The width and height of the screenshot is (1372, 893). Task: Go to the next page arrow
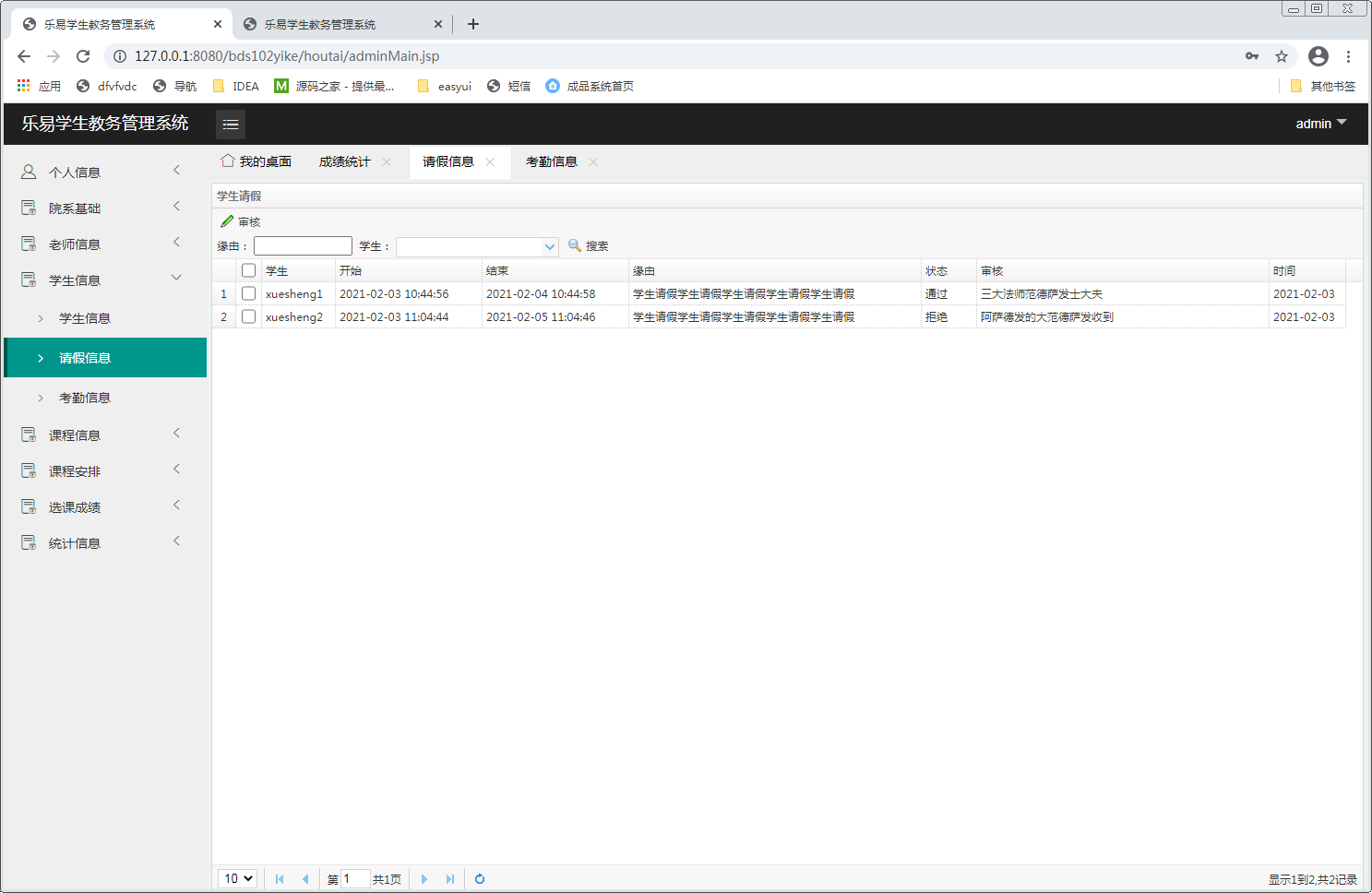click(424, 879)
